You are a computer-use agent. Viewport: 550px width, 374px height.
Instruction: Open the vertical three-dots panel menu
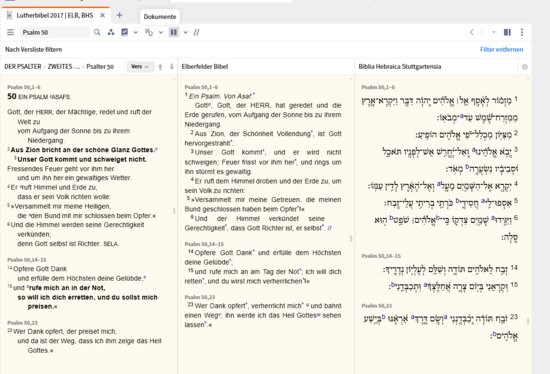coord(522,32)
